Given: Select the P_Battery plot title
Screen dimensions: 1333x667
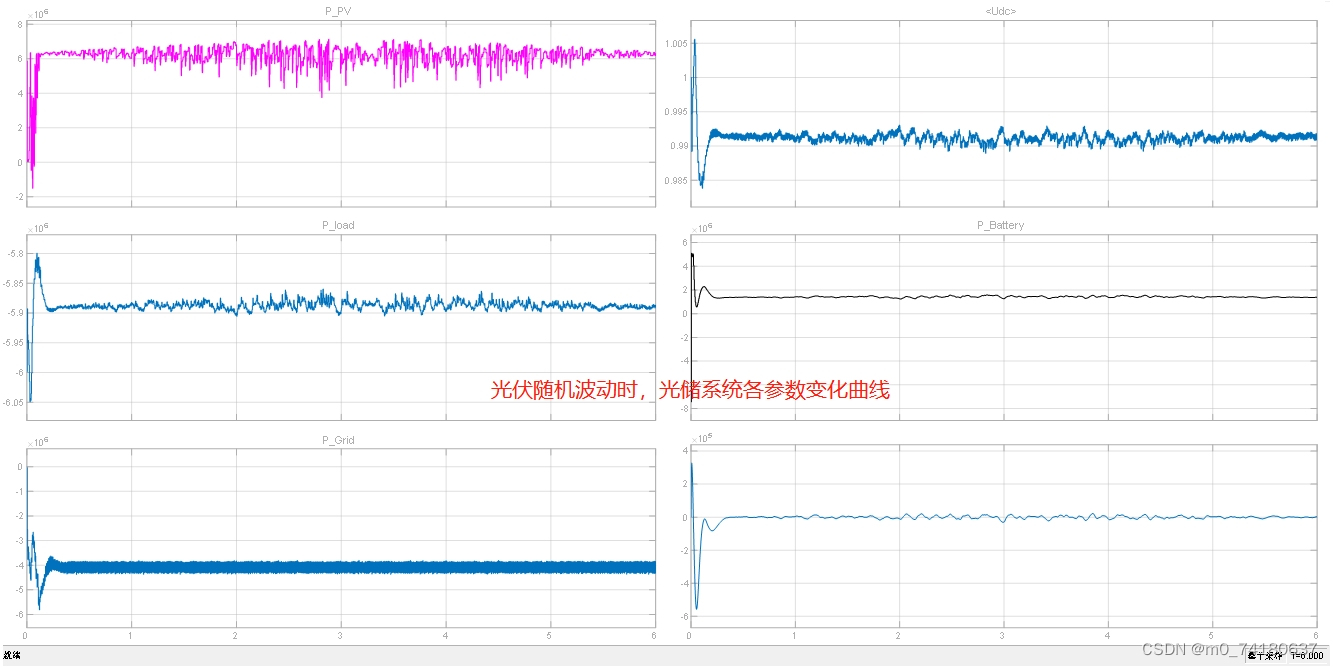Looking at the screenshot, I should point(1001,225).
